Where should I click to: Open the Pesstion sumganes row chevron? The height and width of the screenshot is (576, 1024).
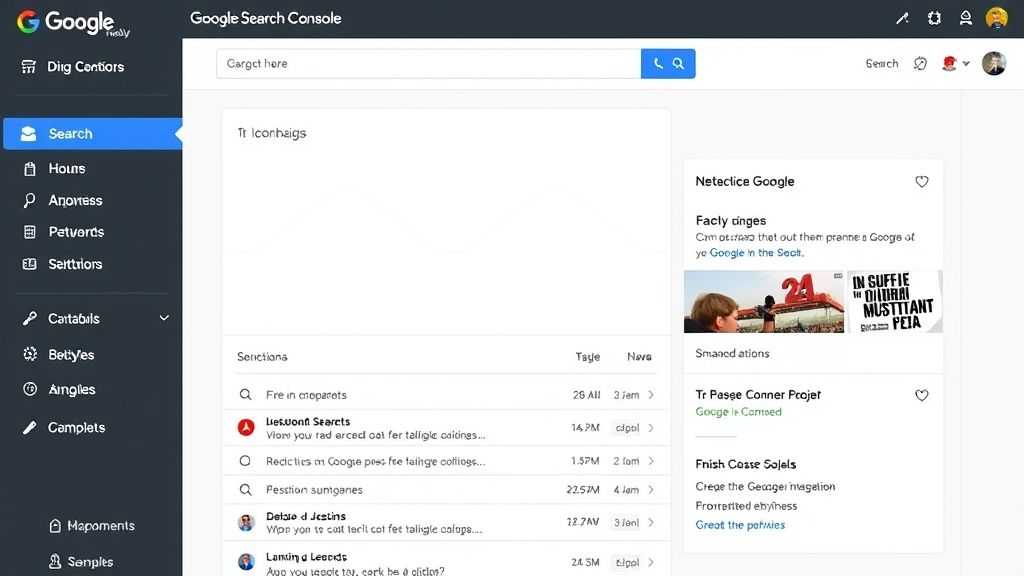click(651, 490)
